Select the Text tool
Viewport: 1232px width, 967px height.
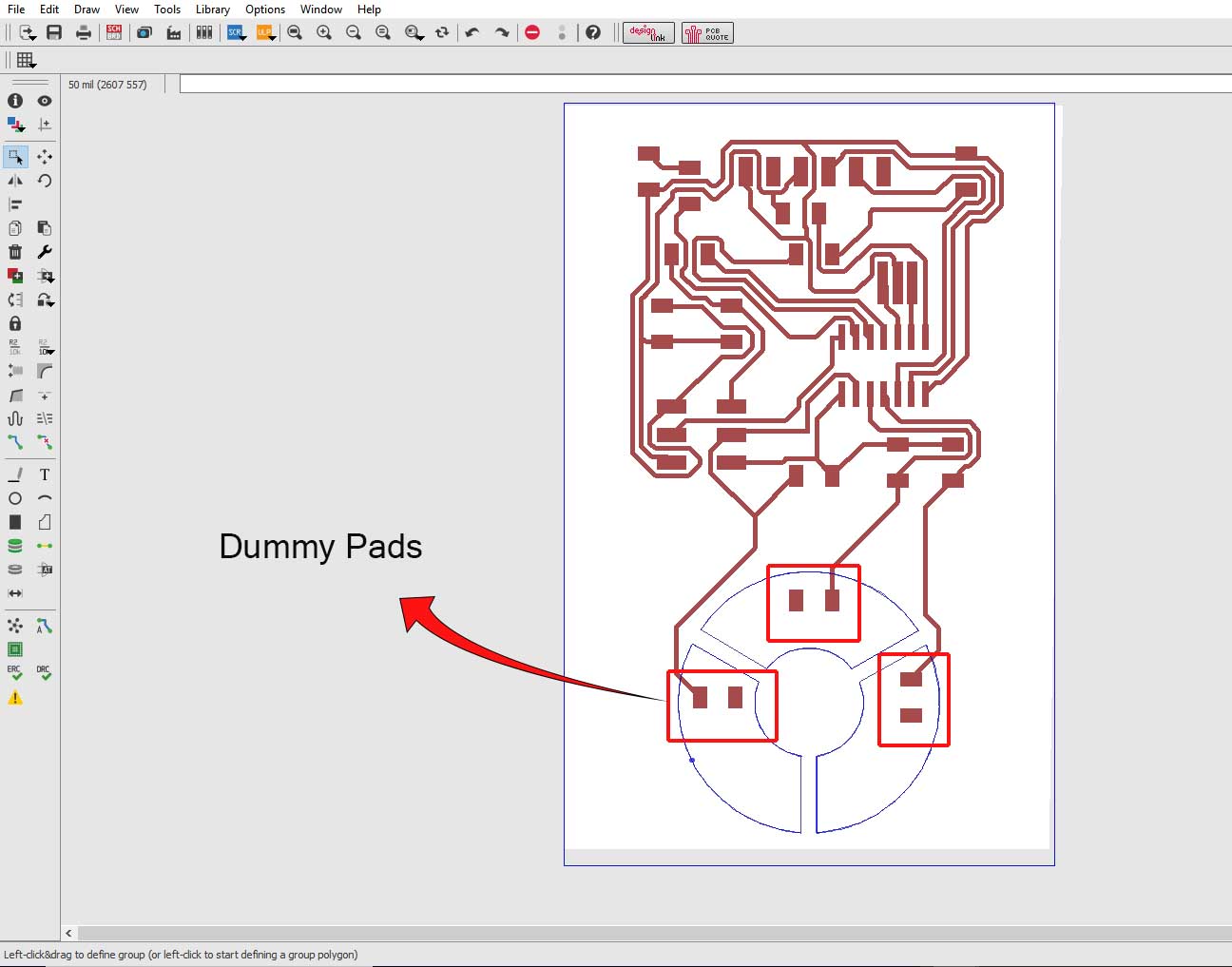click(x=45, y=474)
